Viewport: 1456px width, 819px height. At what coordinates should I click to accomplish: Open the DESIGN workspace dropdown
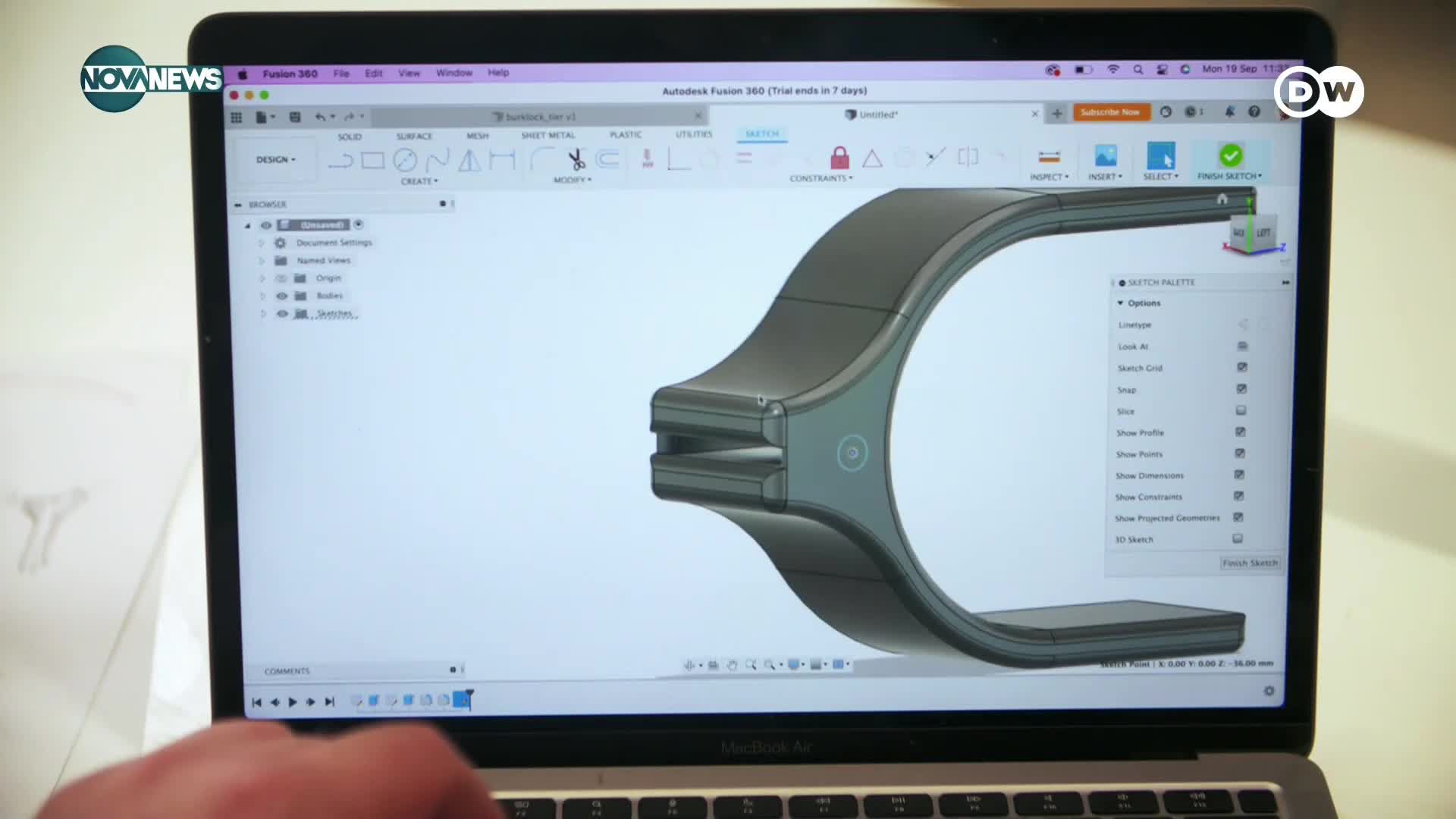tap(275, 160)
